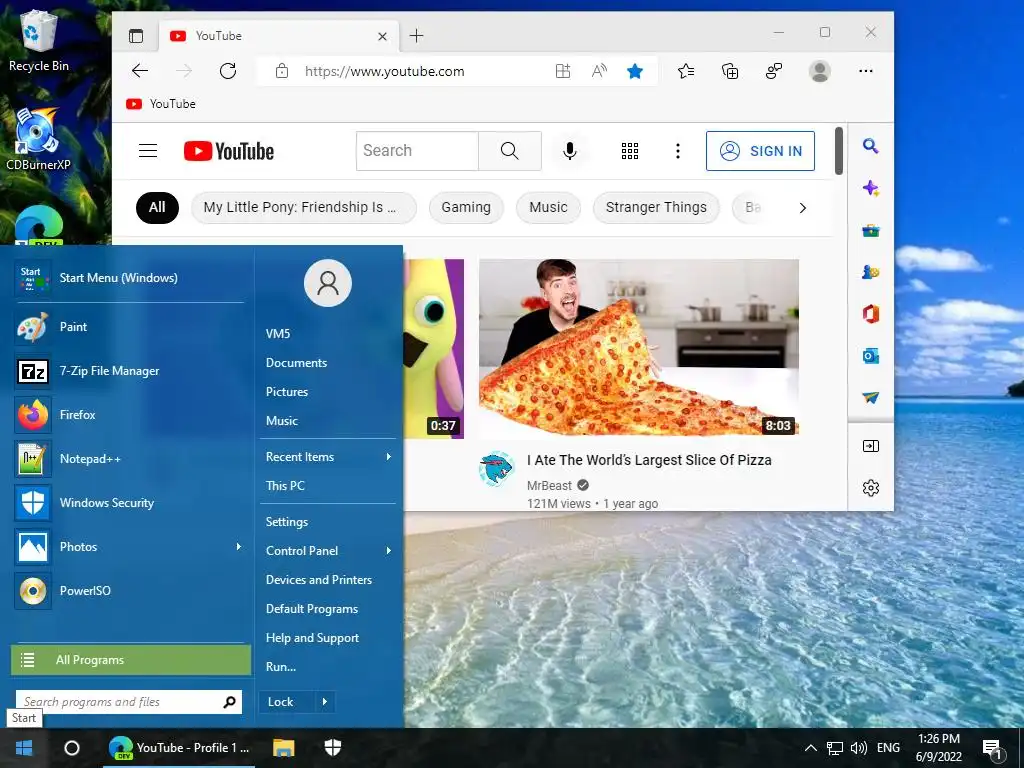This screenshot has height=768, width=1024.
Task: Go back in Edge browser
Action: 140,71
